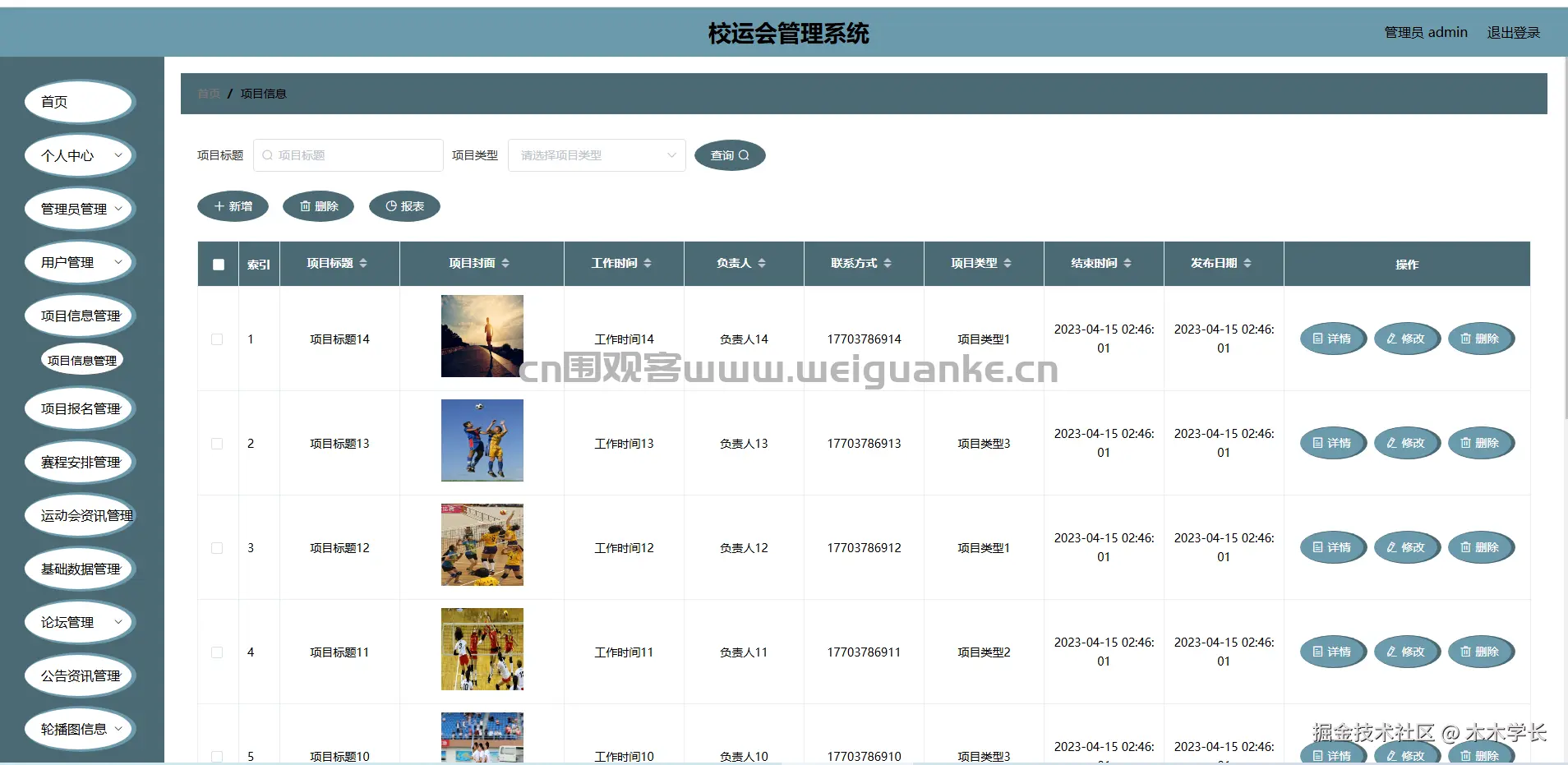Screen dimensions: 1568x765
Task: Click 管理员 admin user label
Action: 1426,32
